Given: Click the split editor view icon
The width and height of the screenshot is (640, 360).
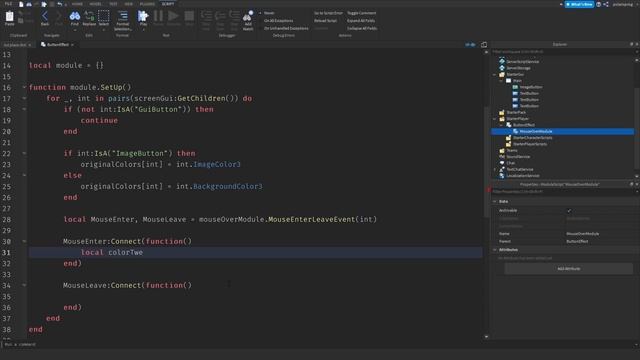Looking at the screenshot, I should point(484,44).
